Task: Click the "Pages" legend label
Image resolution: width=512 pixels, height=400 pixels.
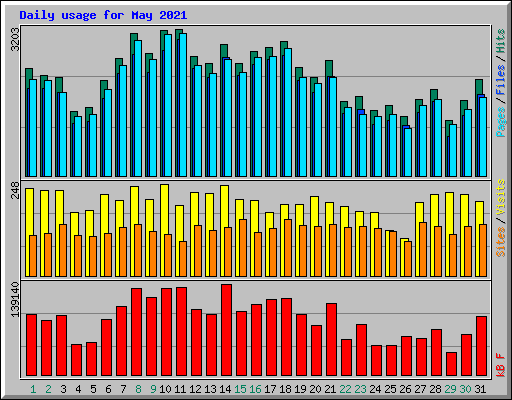Action: click(500, 122)
